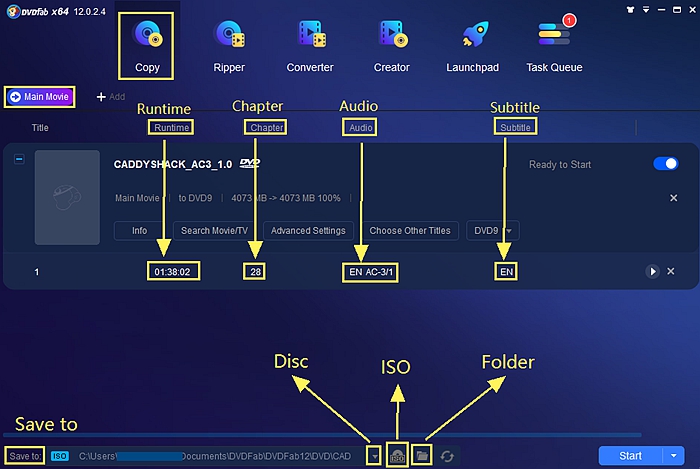Open the Ripper module

click(229, 46)
